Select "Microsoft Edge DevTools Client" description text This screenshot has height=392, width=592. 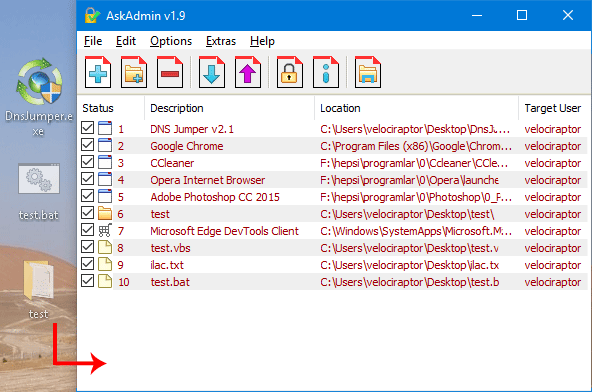[x=224, y=231]
